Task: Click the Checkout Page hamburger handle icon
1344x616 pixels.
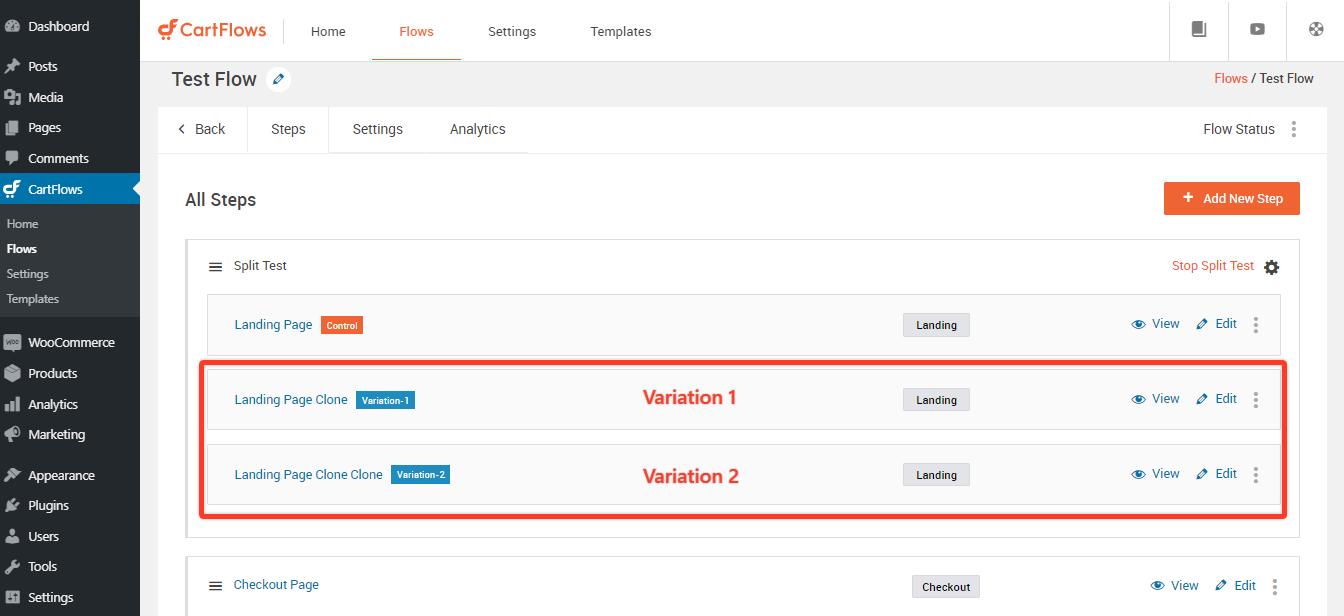Action: pos(214,586)
